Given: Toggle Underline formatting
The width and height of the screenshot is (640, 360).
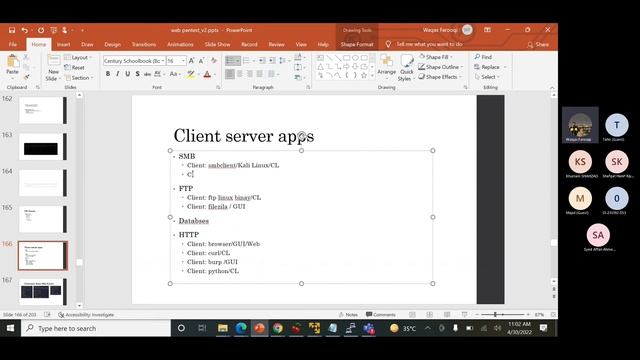Looking at the screenshot, I should click(x=127, y=74).
